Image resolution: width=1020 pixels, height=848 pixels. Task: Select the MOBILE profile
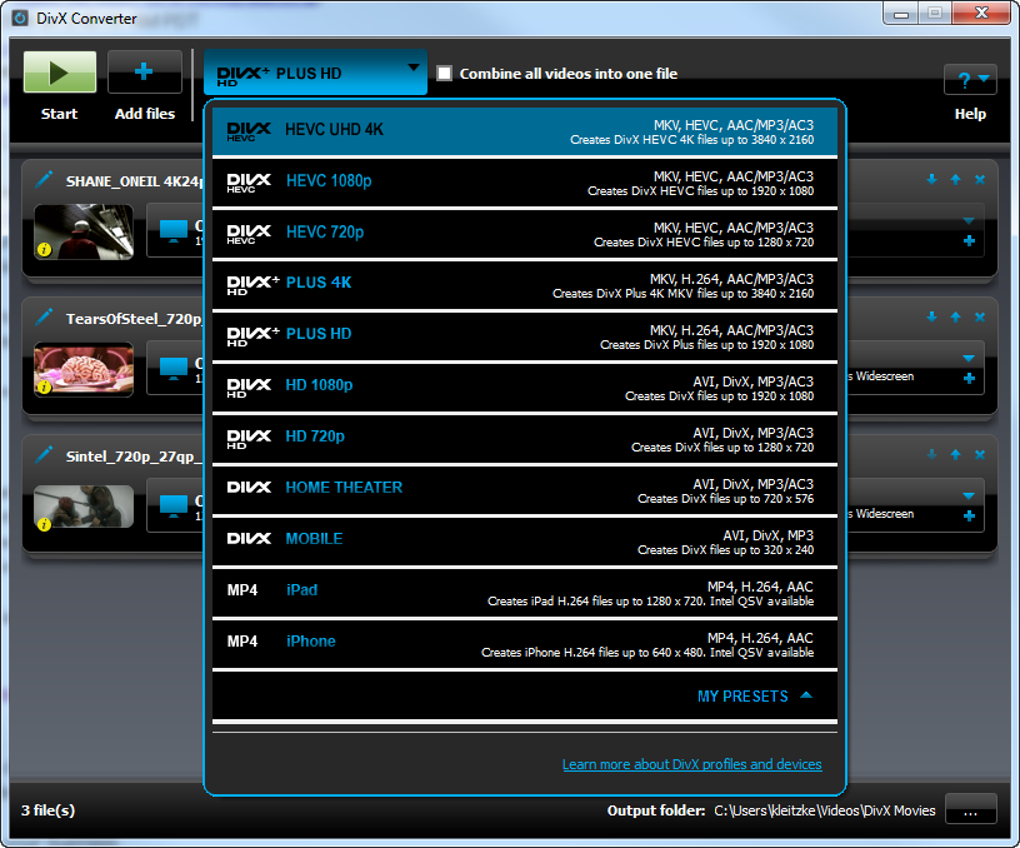[x=524, y=542]
